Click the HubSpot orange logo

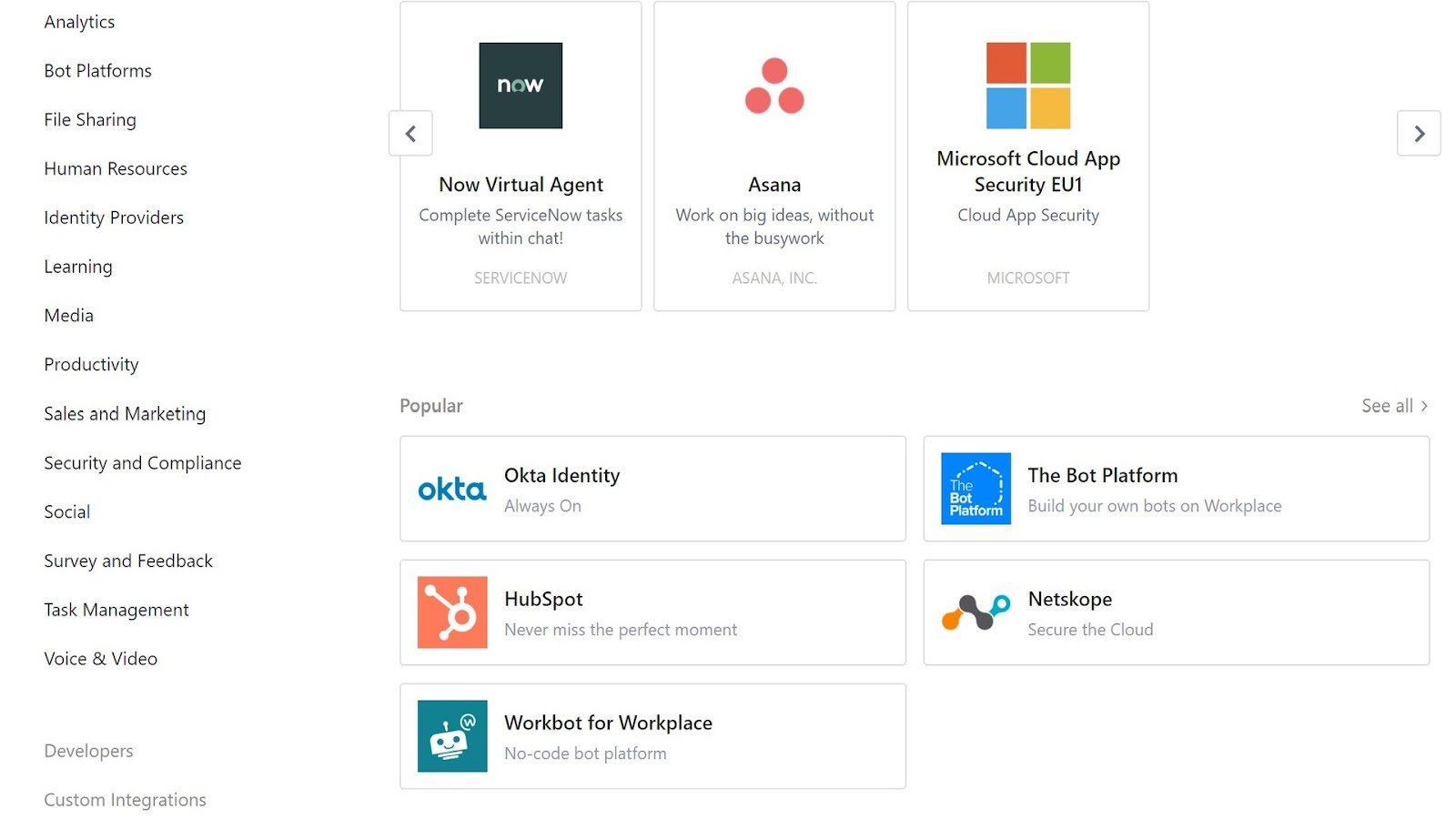pyautogui.click(x=452, y=612)
